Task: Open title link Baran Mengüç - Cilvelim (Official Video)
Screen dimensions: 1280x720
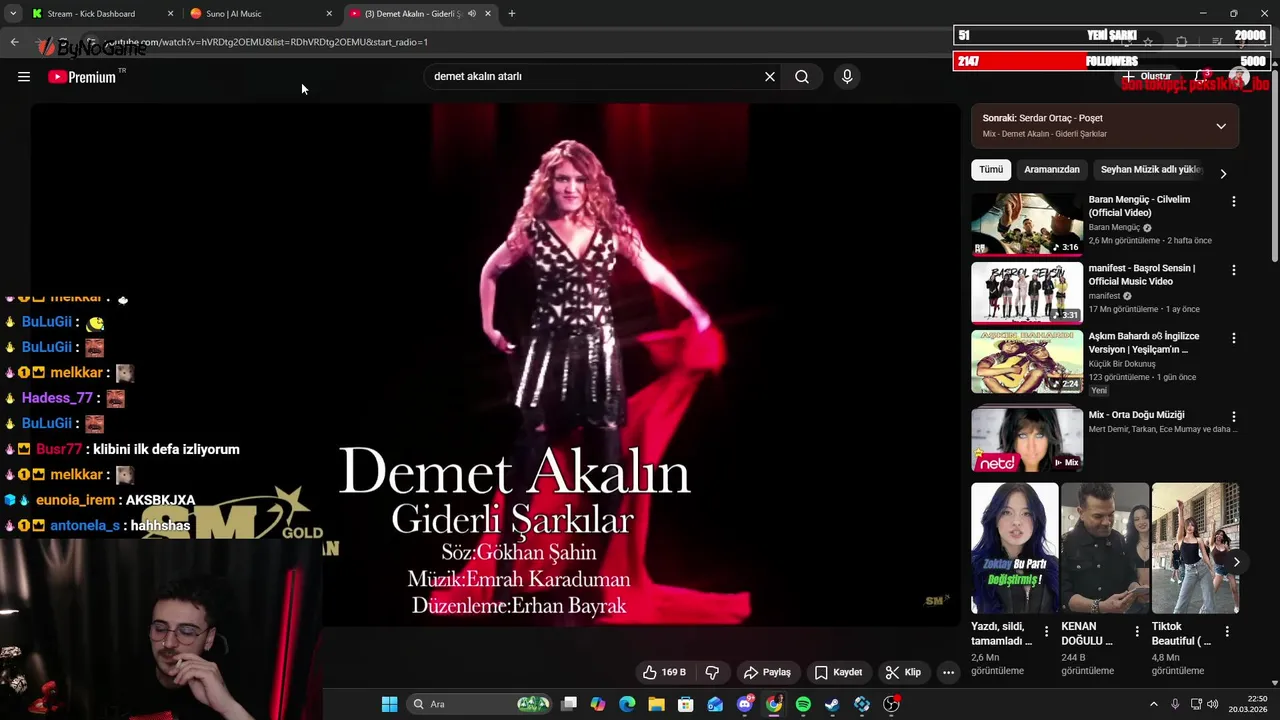Action: [x=1139, y=206]
